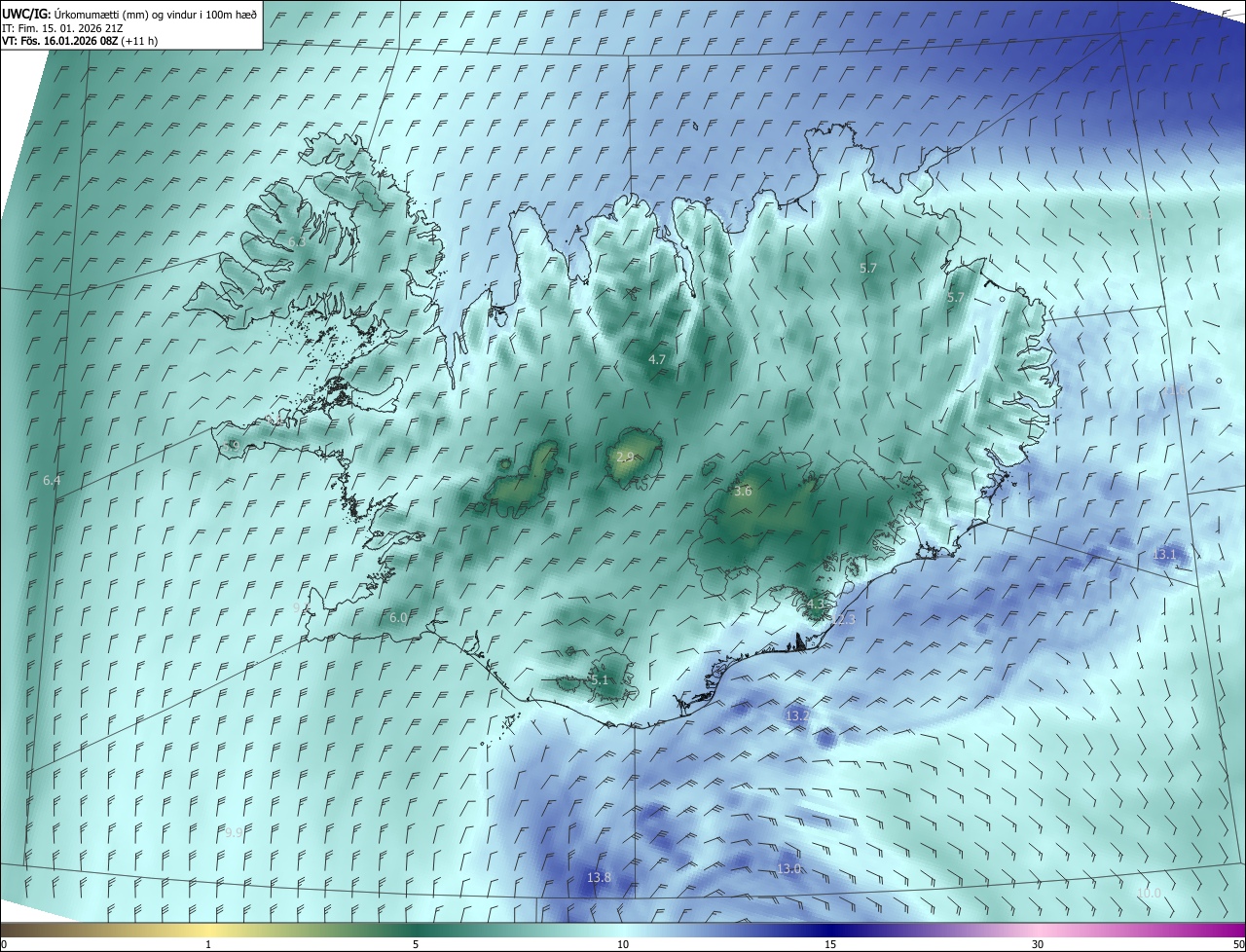
Task: Click the 3.6 value on Vatnajökull
Action: [743, 492]
